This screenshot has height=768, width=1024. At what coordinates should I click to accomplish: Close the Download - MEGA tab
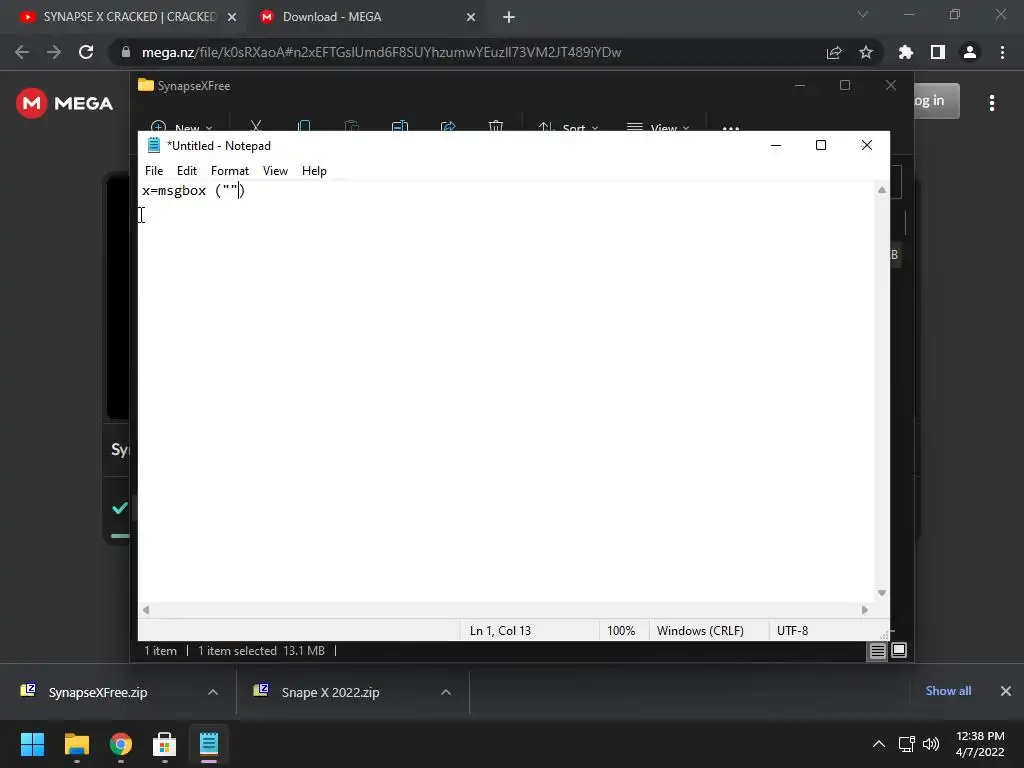pyautogui.click(x=471, y=18)
